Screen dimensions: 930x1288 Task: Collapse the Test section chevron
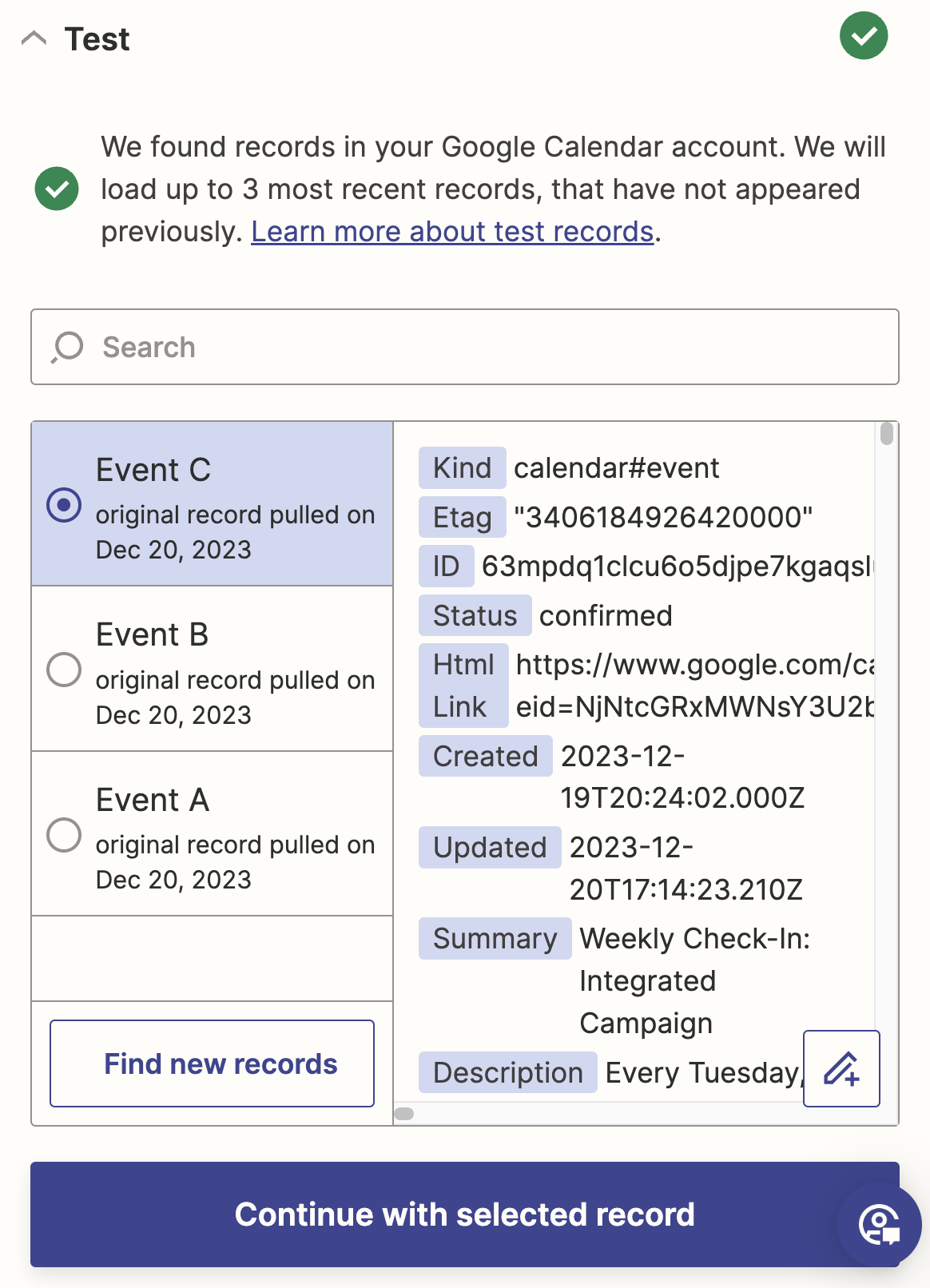(34, 38)
